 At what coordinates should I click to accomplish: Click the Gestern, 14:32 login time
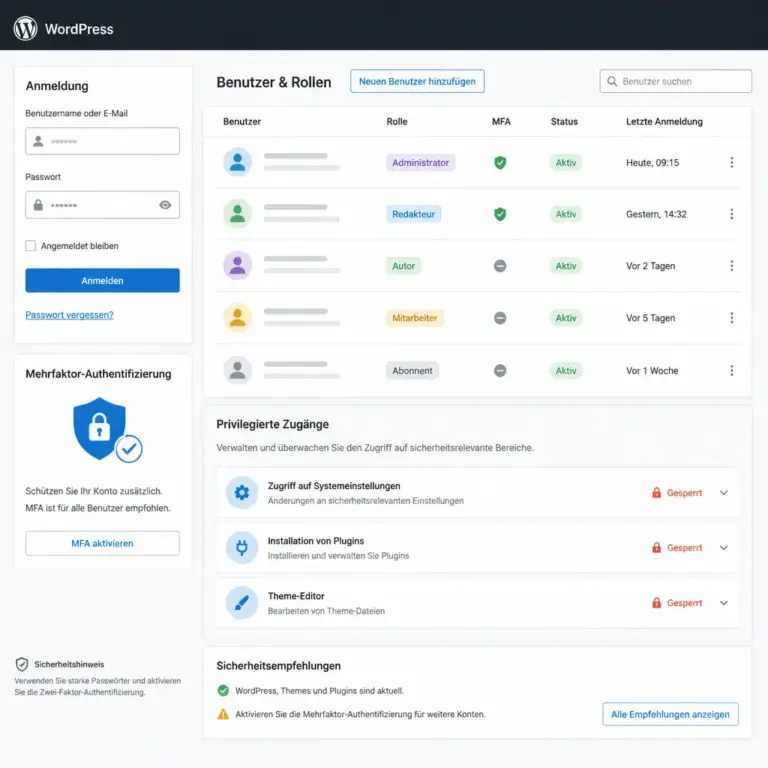656,214
